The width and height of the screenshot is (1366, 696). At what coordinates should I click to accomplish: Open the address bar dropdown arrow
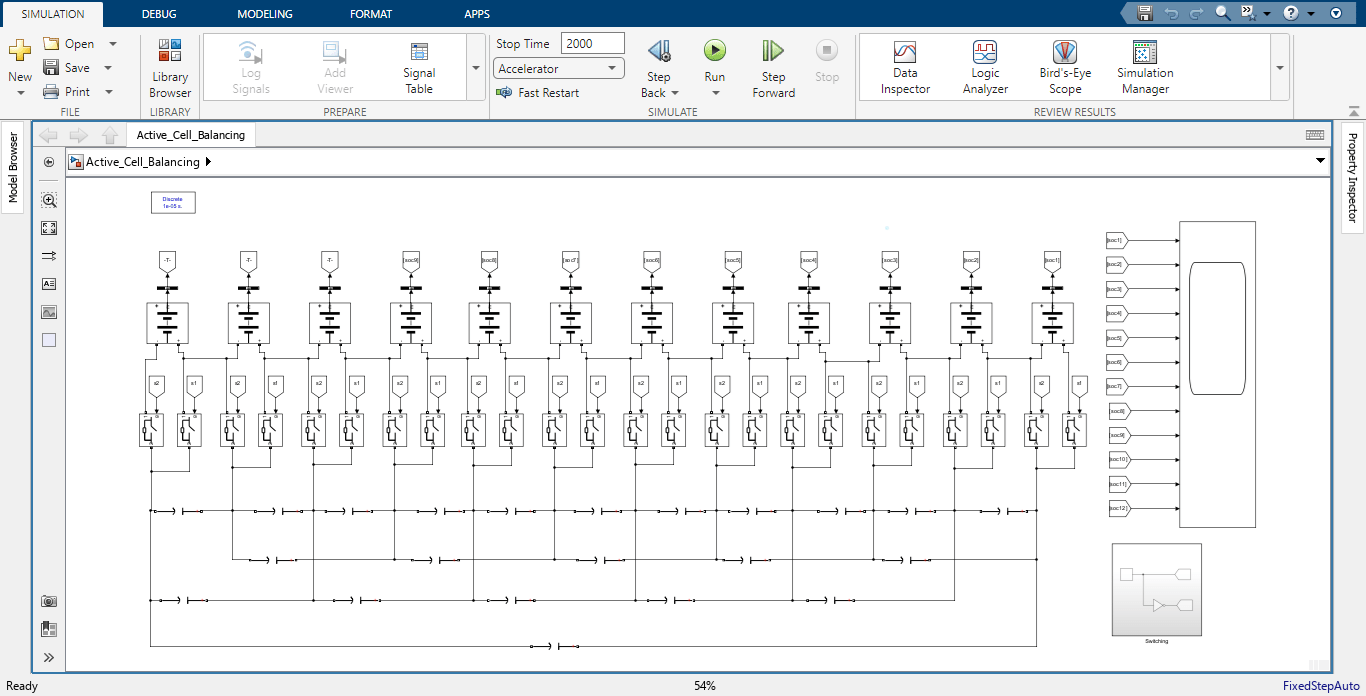[x=1320, y=161]
